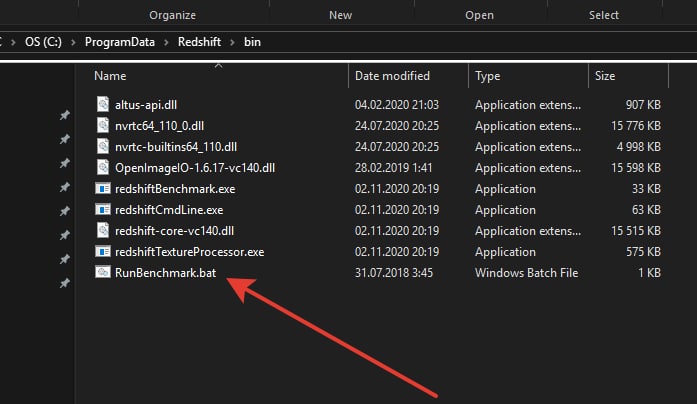Viewport: 697px width, 404px height.
Task: Select the file name redshiftCmdLine.exe
Action: click(x=169, y=210)
